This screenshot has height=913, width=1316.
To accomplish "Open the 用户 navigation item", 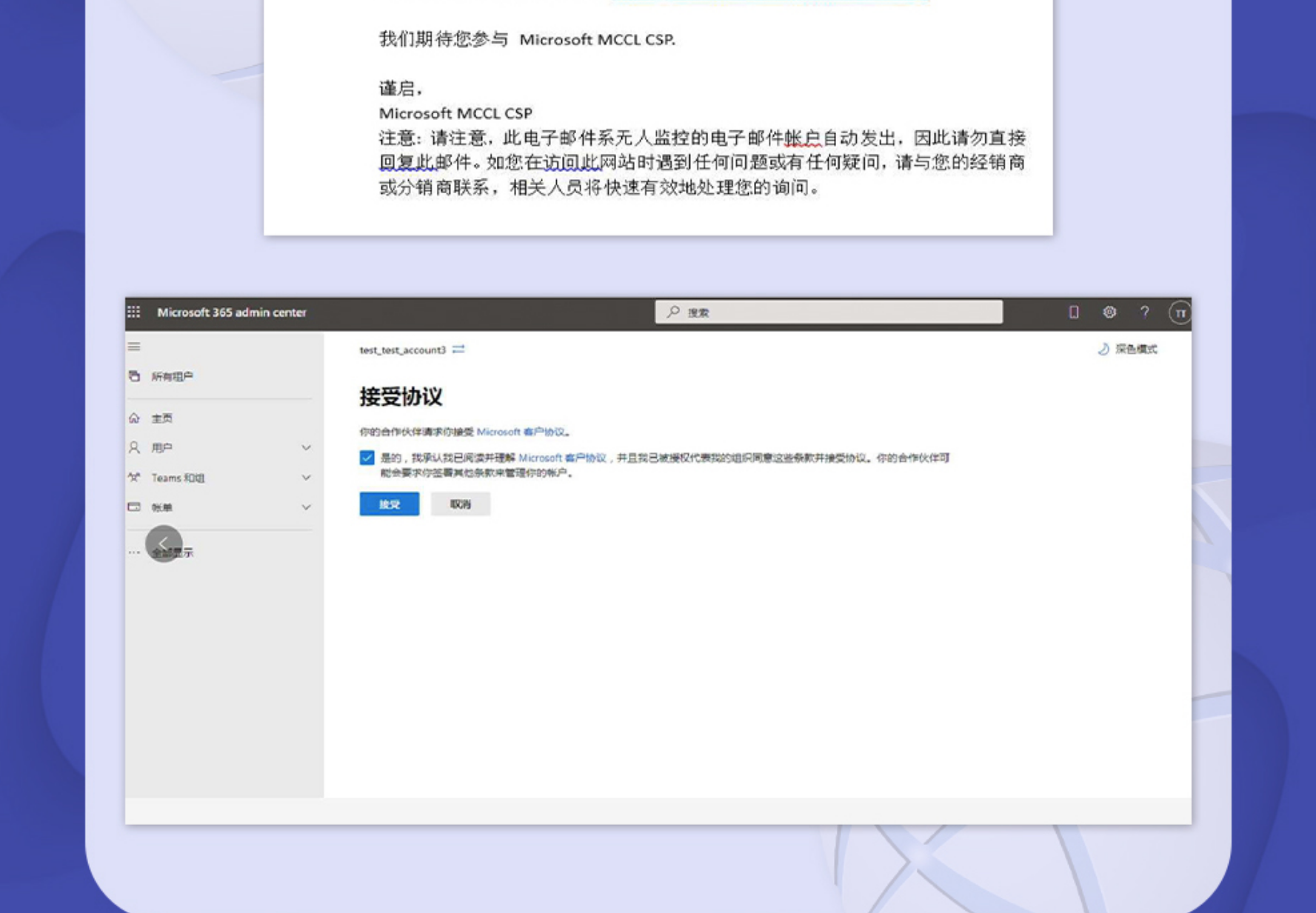I will pyautogui.click(x=162, y=447).
